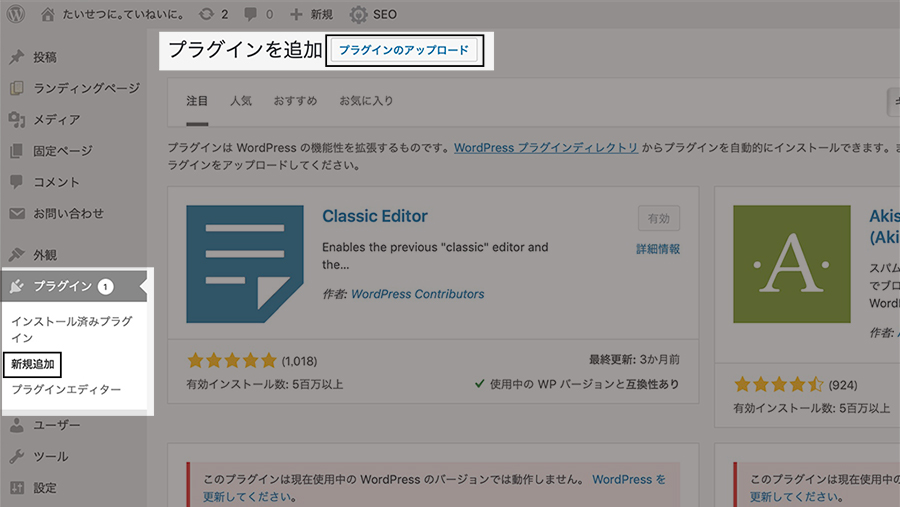Click the Akismet star rating

pos(779,384)
